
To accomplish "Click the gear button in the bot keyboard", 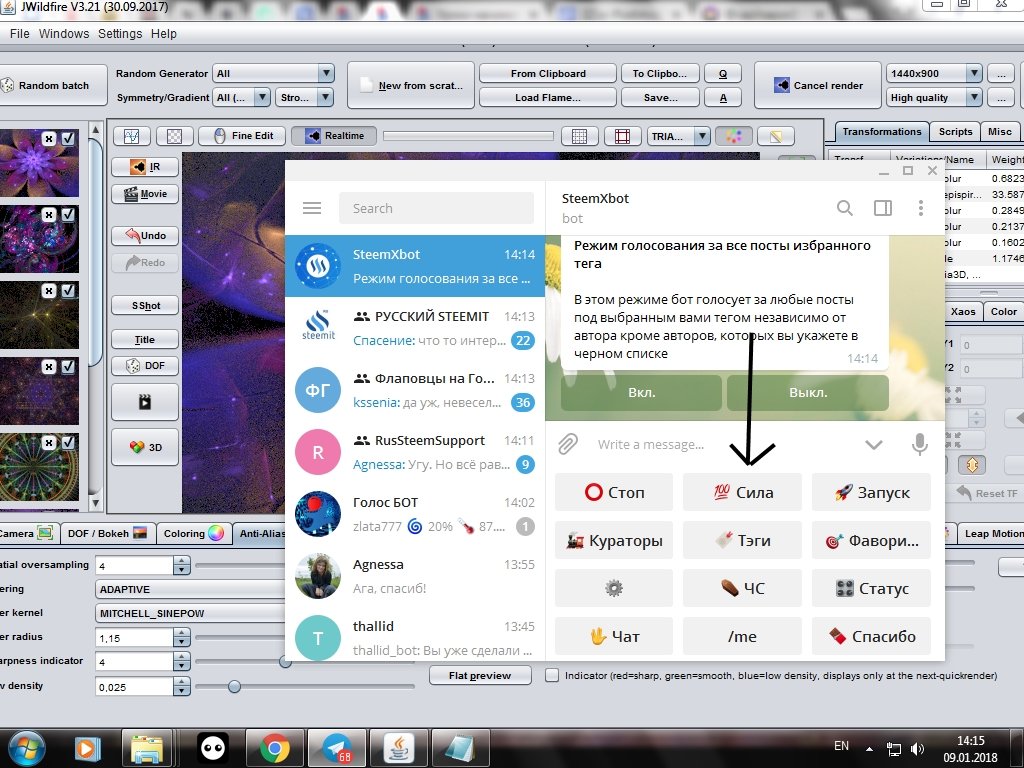I will [614, 588].
